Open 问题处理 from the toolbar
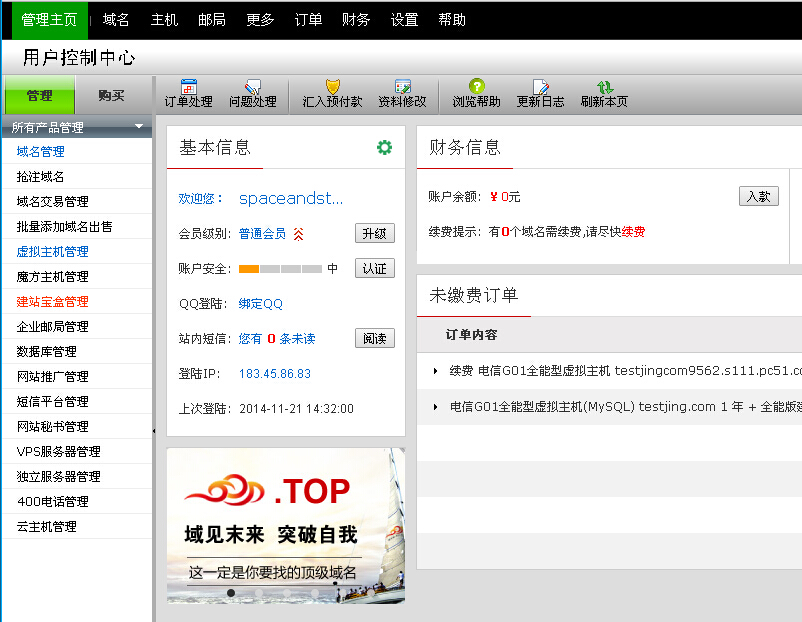The image size is (802, 622). (x=252, y=88)
